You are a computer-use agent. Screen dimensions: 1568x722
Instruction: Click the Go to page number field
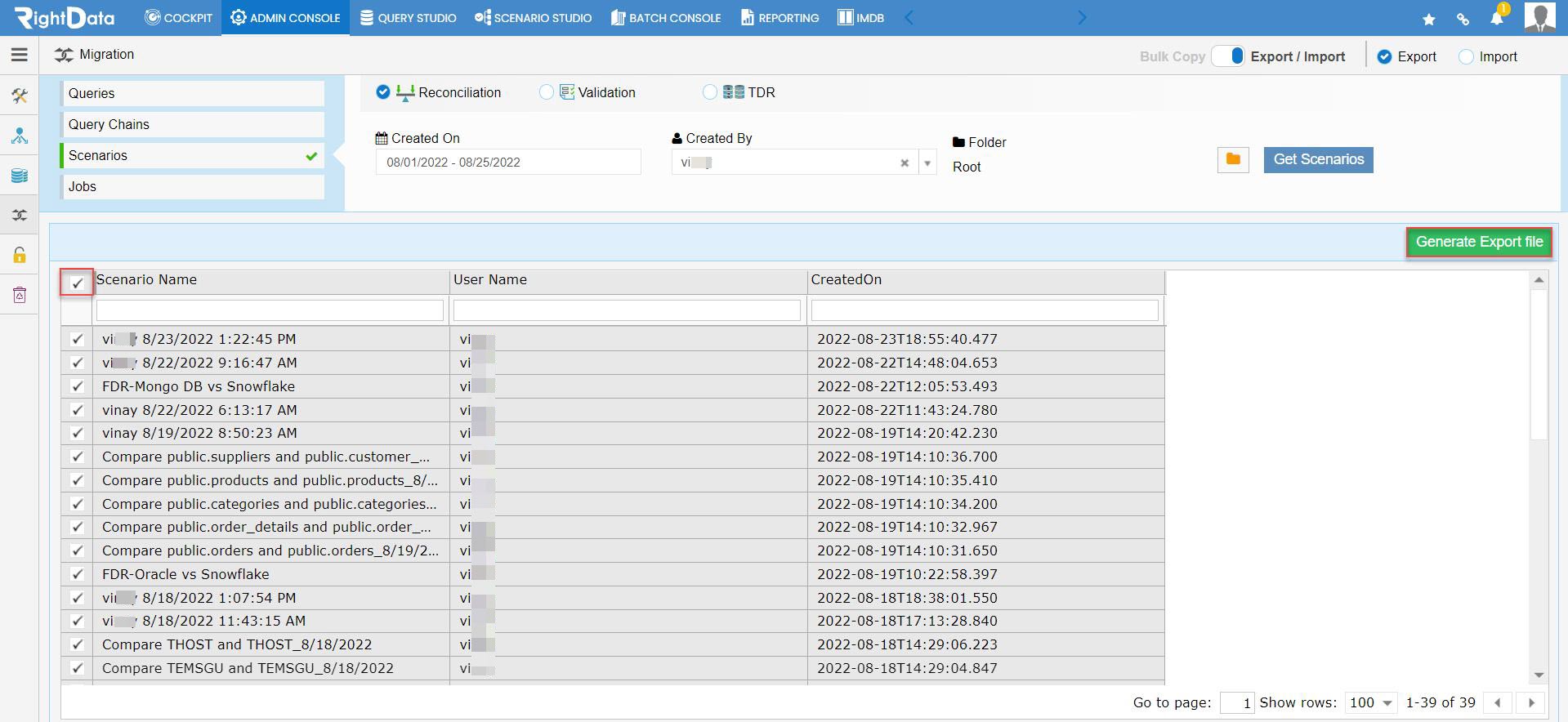[x=1237, y=702]
